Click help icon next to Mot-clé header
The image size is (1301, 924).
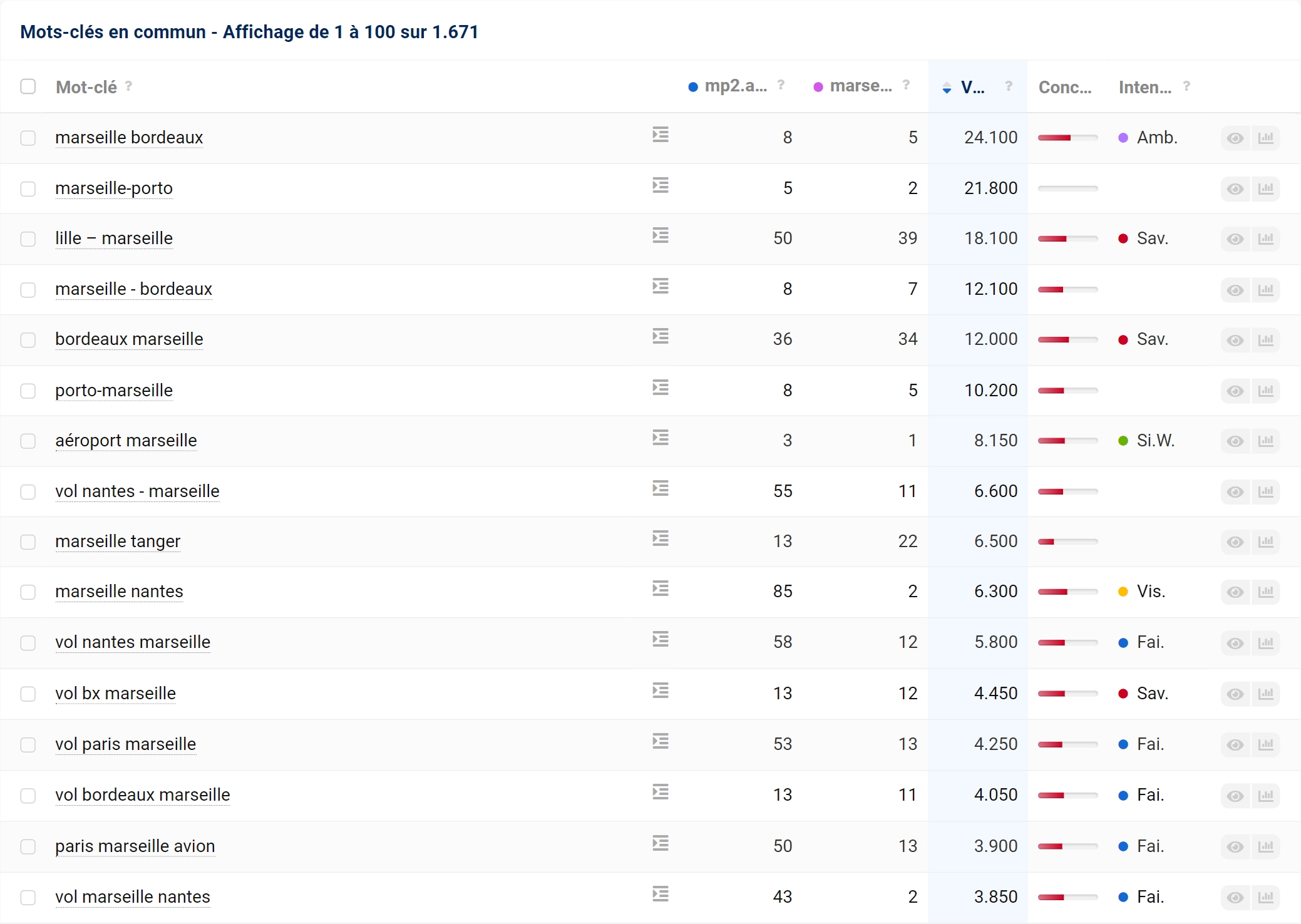pyautogui.click(x=128, y=86)
